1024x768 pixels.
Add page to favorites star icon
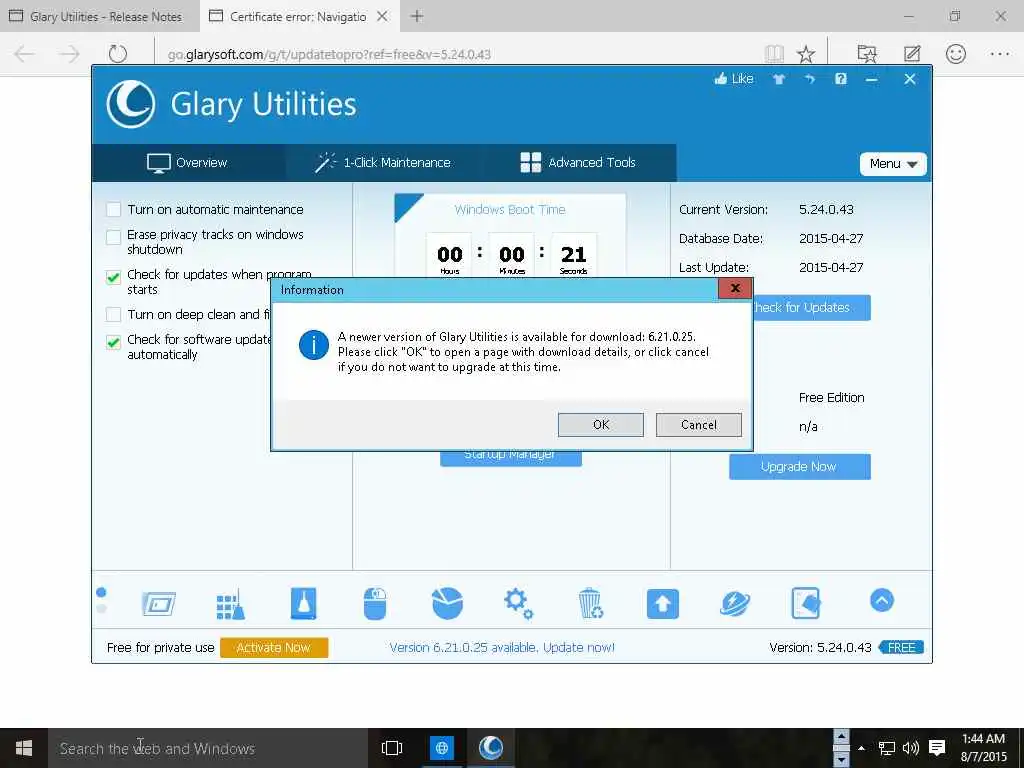click(806, 54)
